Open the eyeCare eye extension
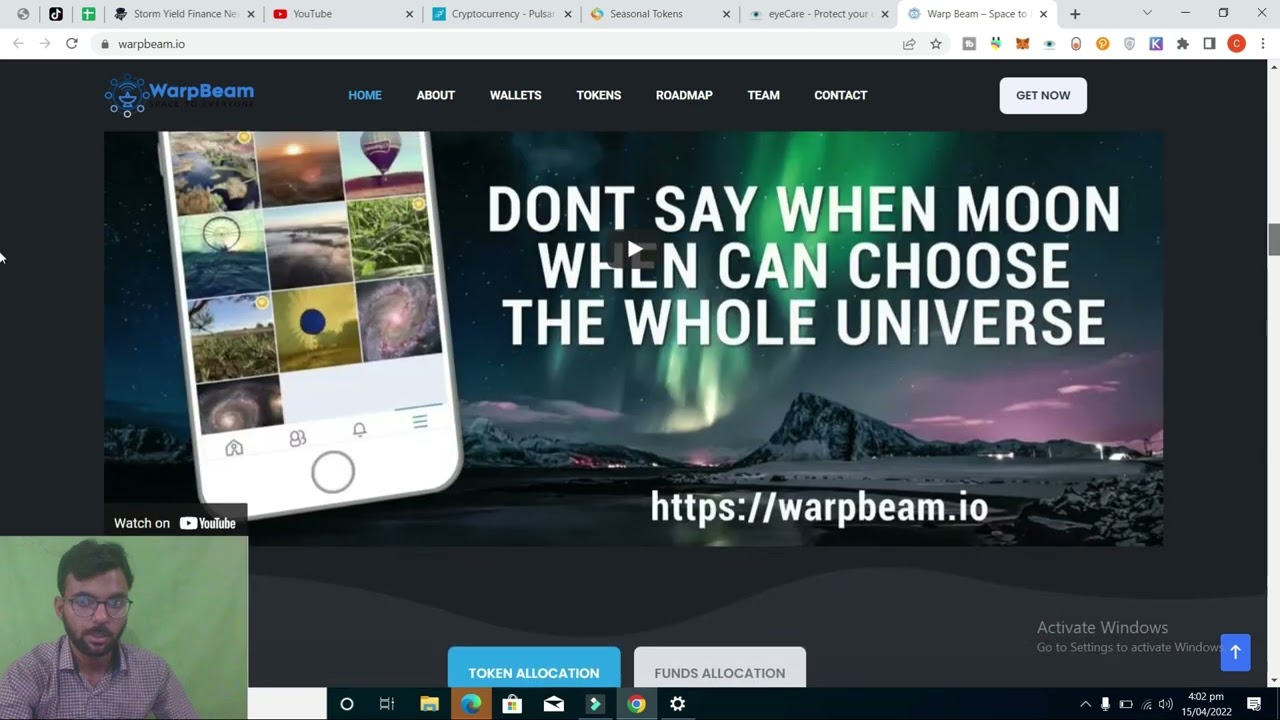 pyautogui.click(x=1049, y=44)
